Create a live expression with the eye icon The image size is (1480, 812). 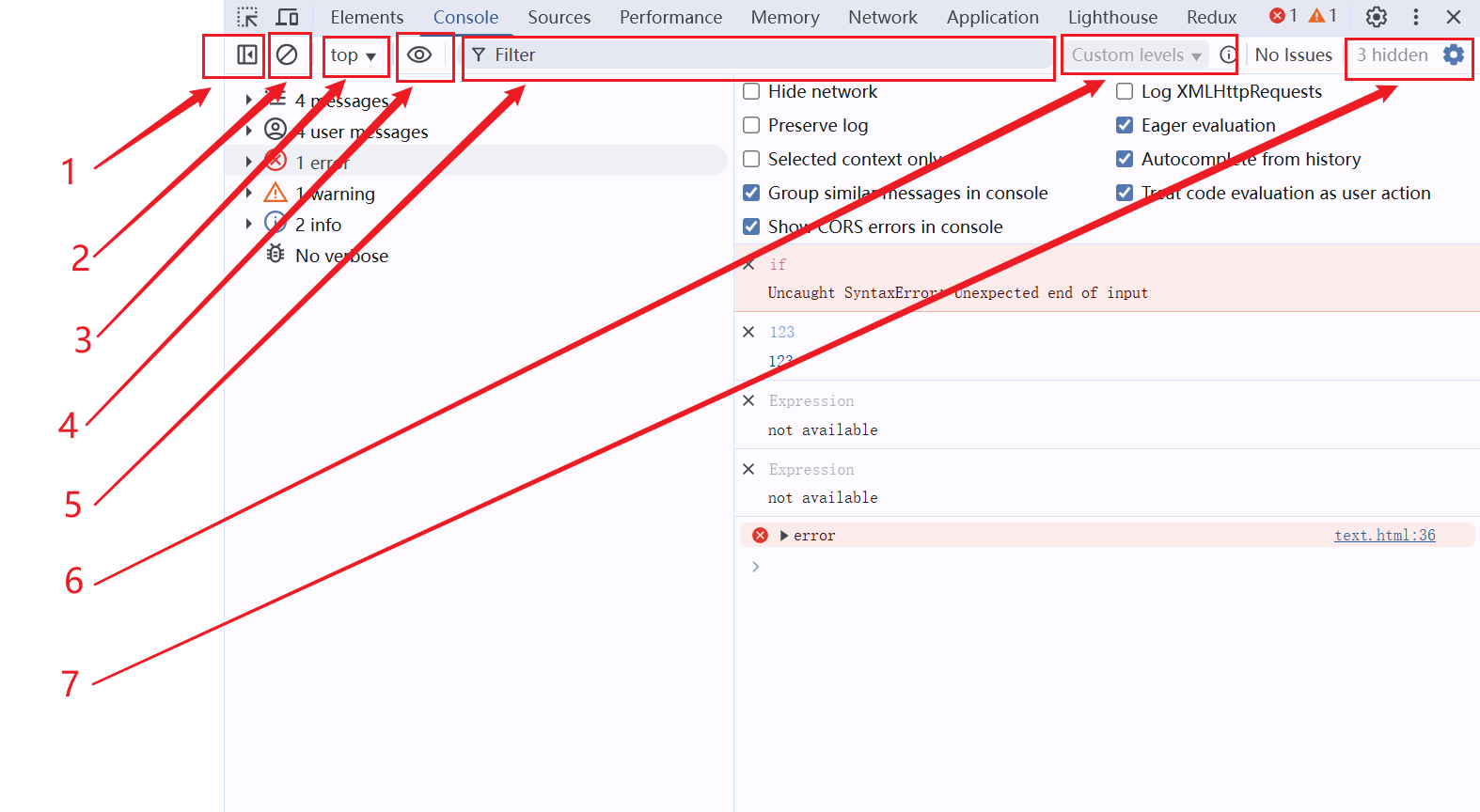pyautogui.click(x=419, y=55)
